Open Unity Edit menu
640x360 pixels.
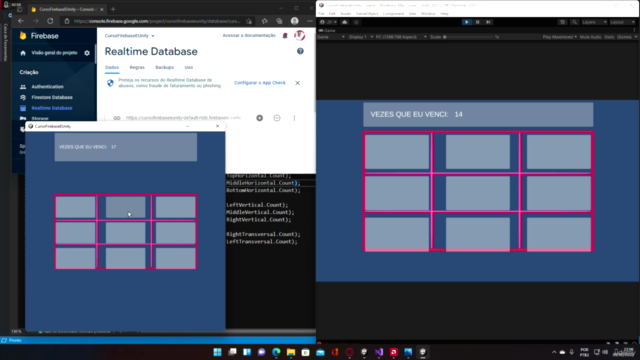[332, 13]
